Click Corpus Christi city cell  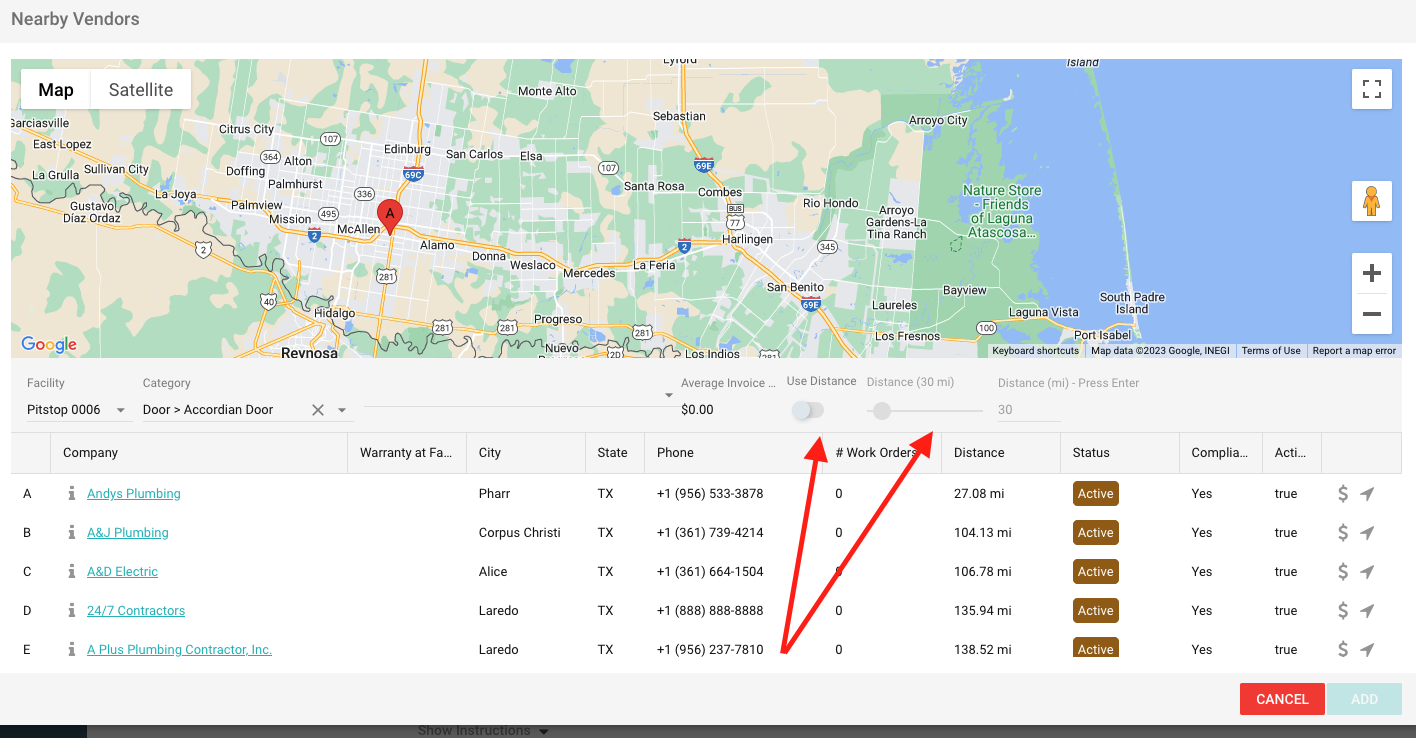tap(520, 533)
